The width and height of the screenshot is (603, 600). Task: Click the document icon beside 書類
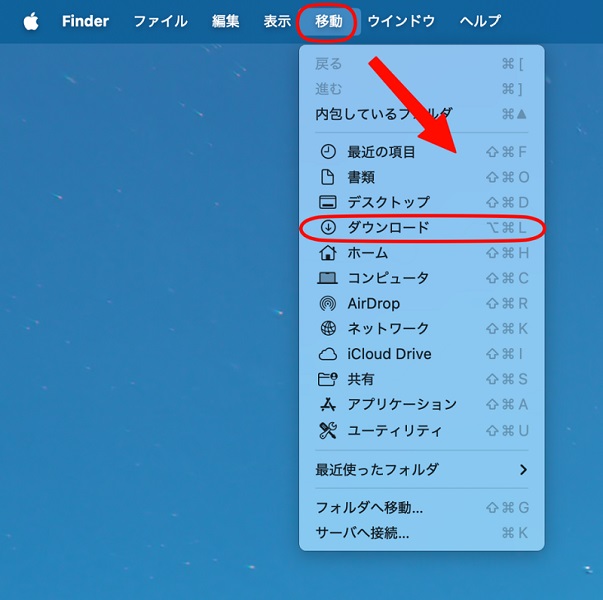(328, 177)
